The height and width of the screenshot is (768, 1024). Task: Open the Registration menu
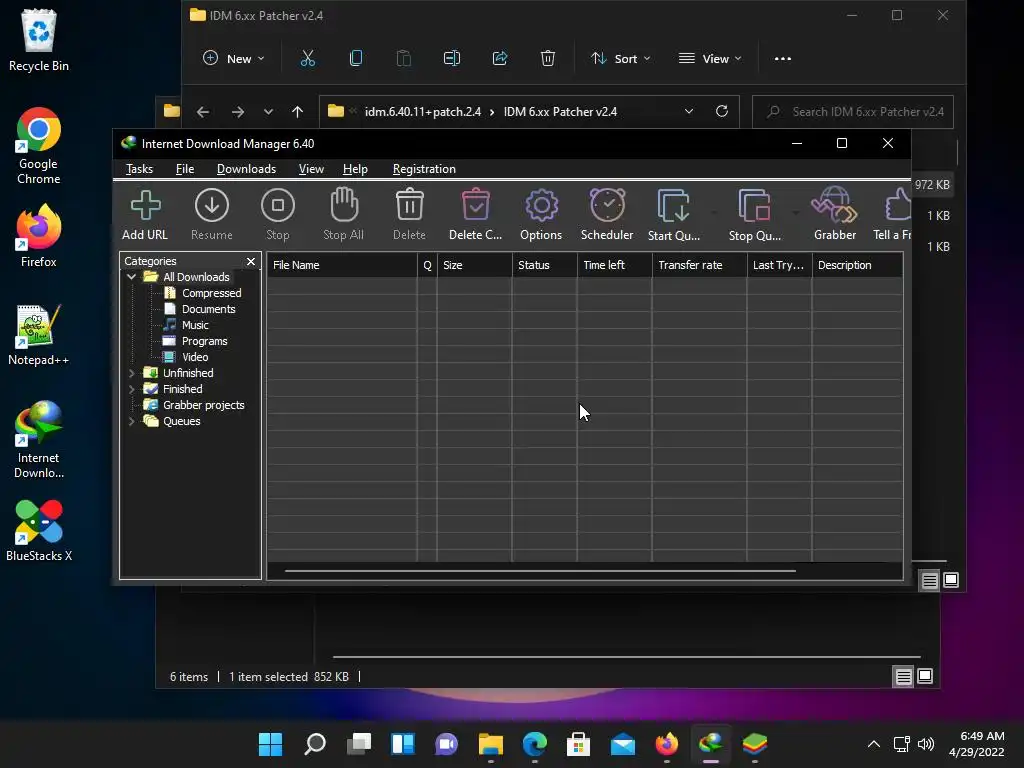(424, 169)
